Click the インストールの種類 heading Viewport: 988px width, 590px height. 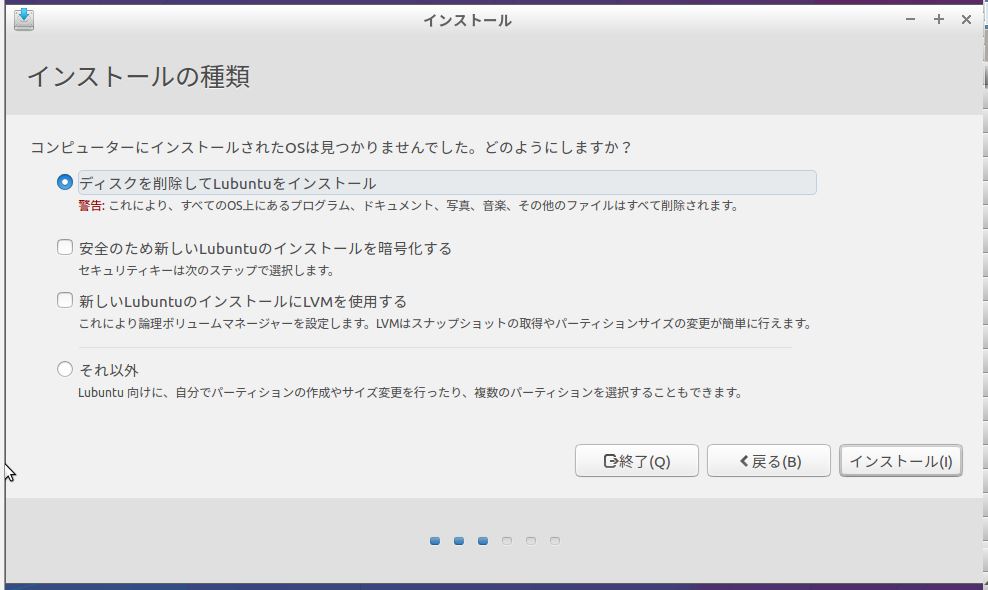(x=139, y=76)
